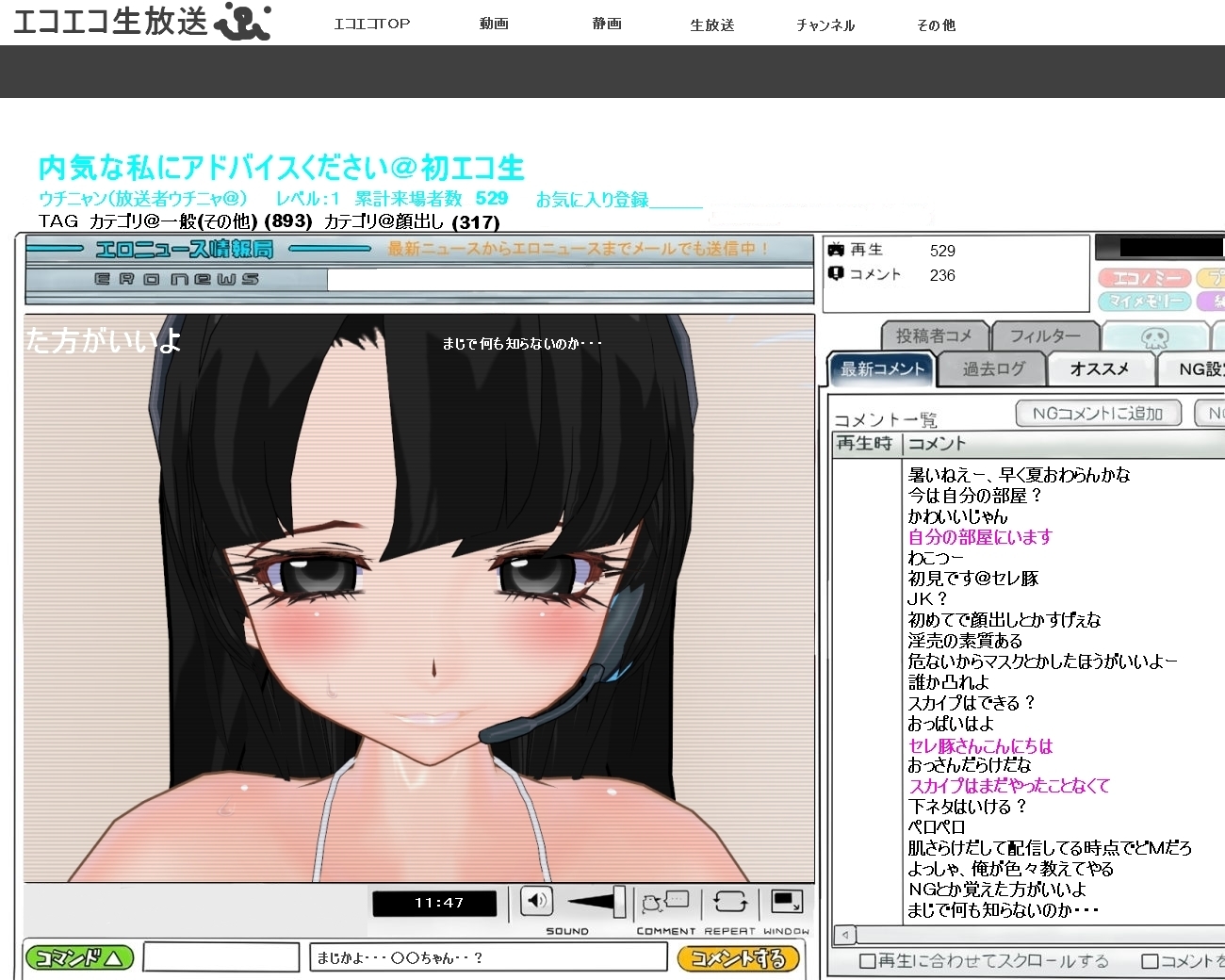The height and width of the screenshot is (980, 1225).
Task: Click the NGコメントに追加 button
Action: coord(1097,414)
